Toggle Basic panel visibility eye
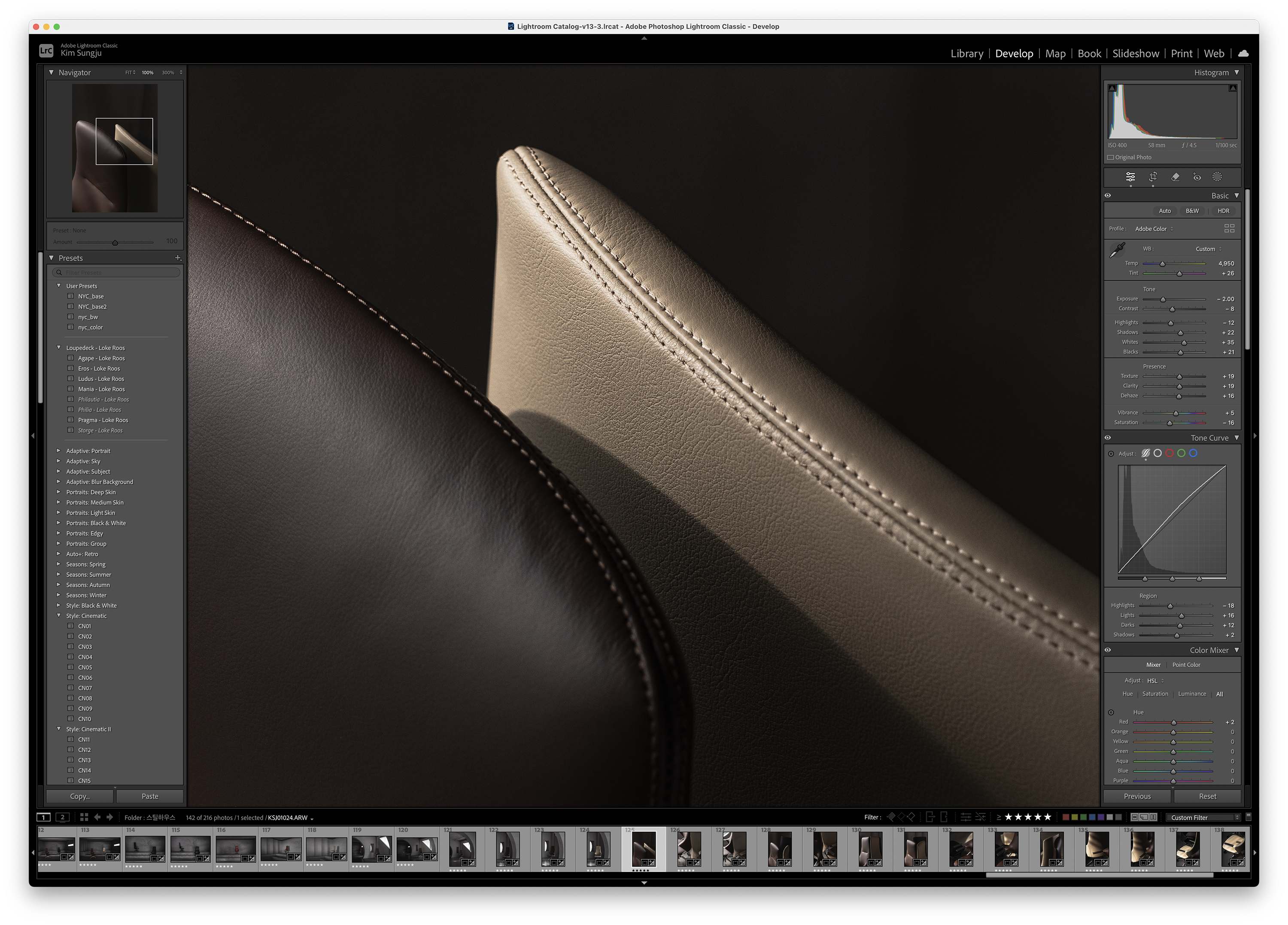The width and height of the screenshot is (1288, 925). pos(1107,195)
